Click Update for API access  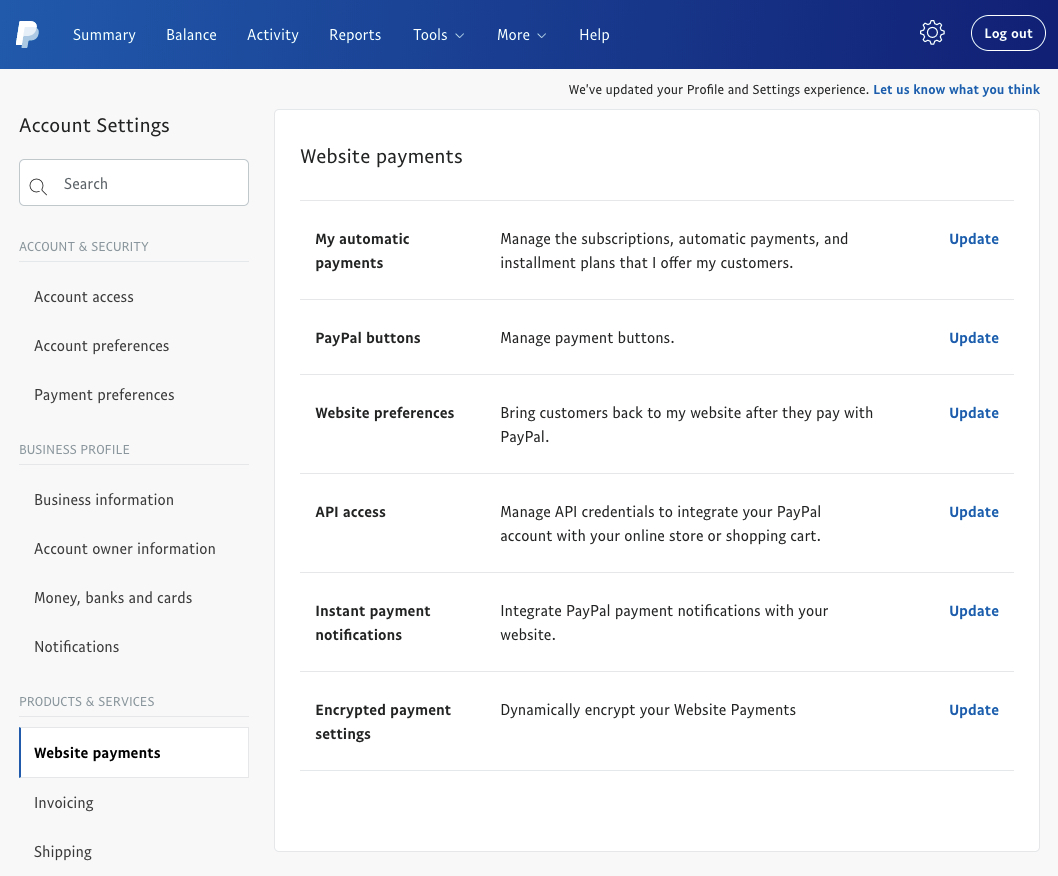[x=974, y=512]
